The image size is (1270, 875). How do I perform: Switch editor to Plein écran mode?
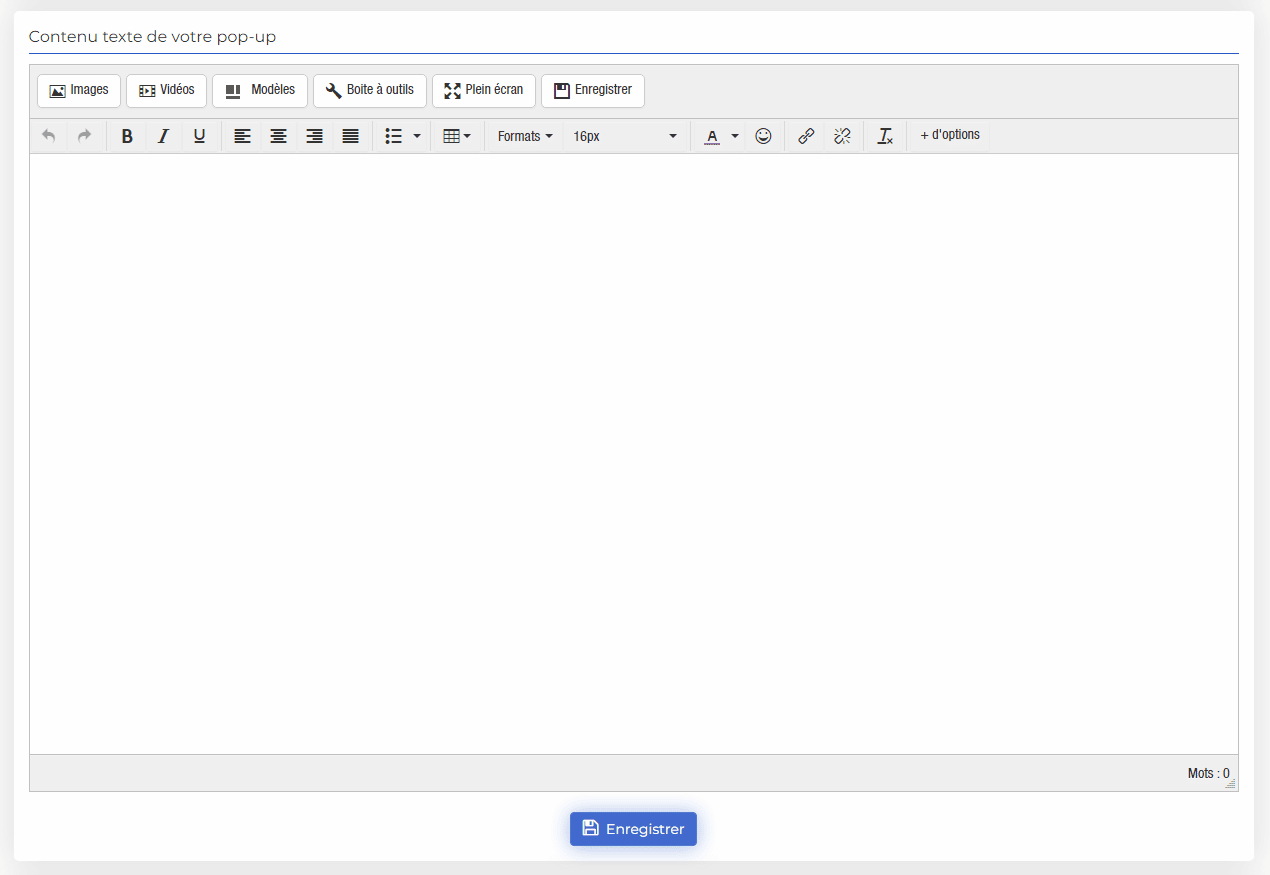click(x=484, y=90)
